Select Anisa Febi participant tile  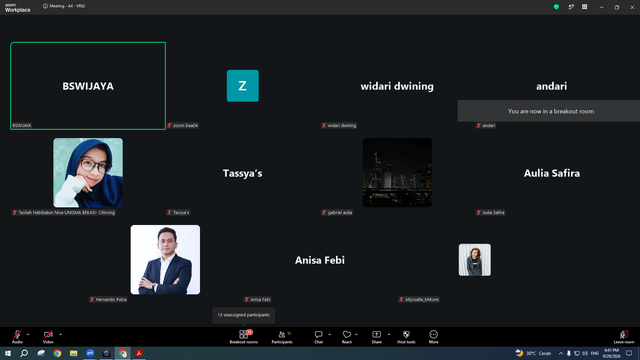tap(320, 260)
